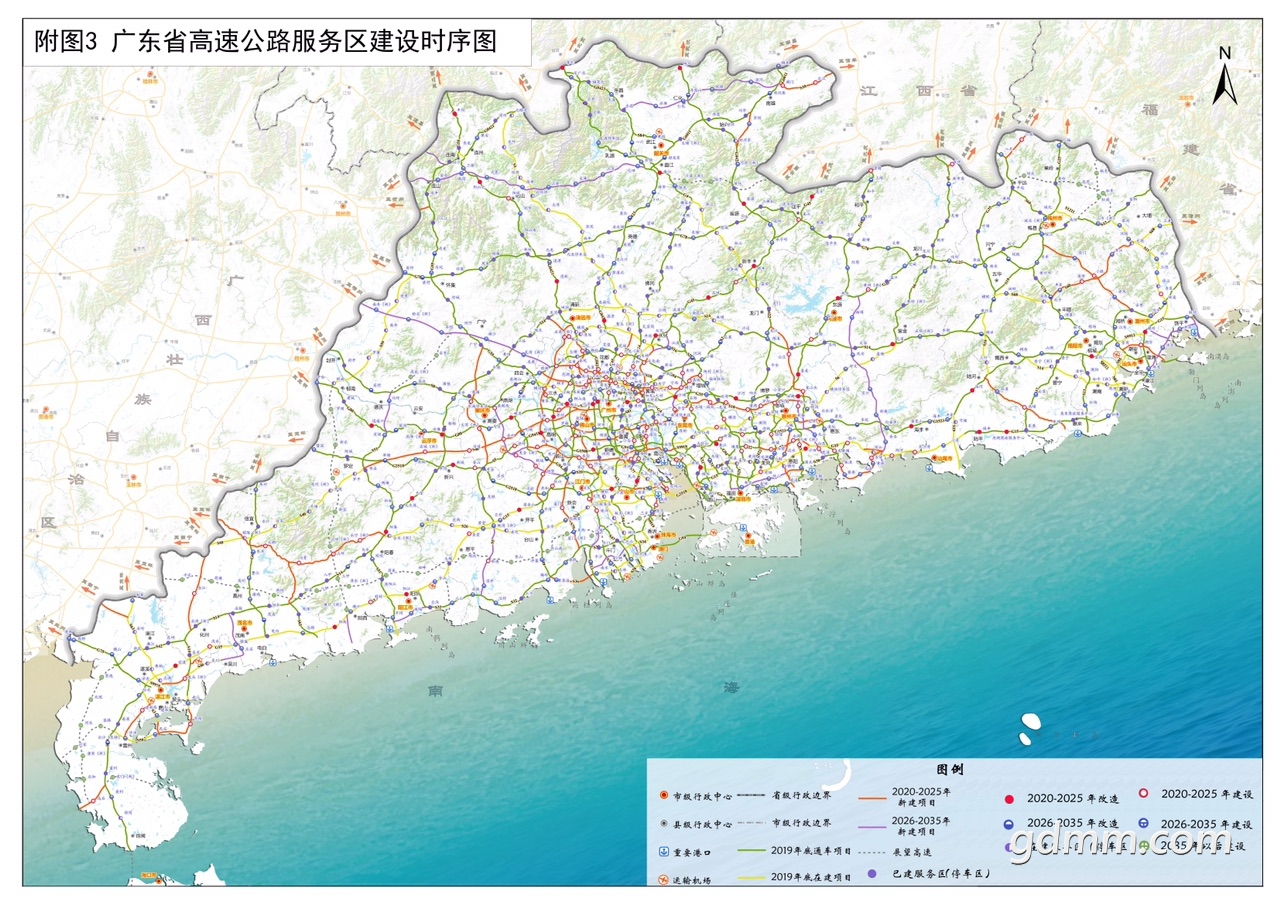Click the 运输机场 airplane legend icon
Screen dimensions: 1280x904
click(663, 879)
